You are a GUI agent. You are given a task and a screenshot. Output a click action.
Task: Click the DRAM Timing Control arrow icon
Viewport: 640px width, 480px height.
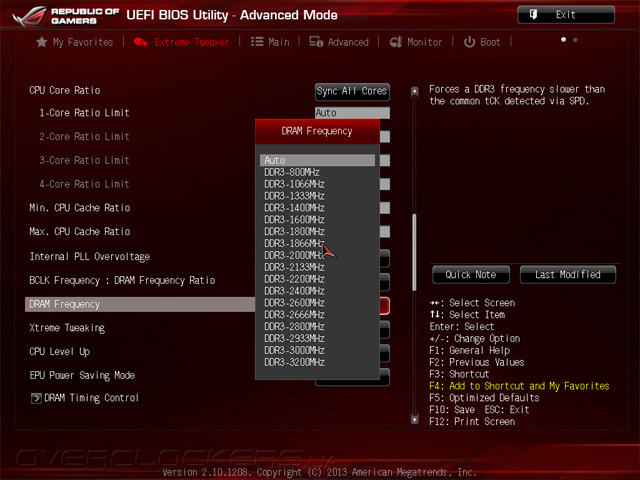[36, 398]
